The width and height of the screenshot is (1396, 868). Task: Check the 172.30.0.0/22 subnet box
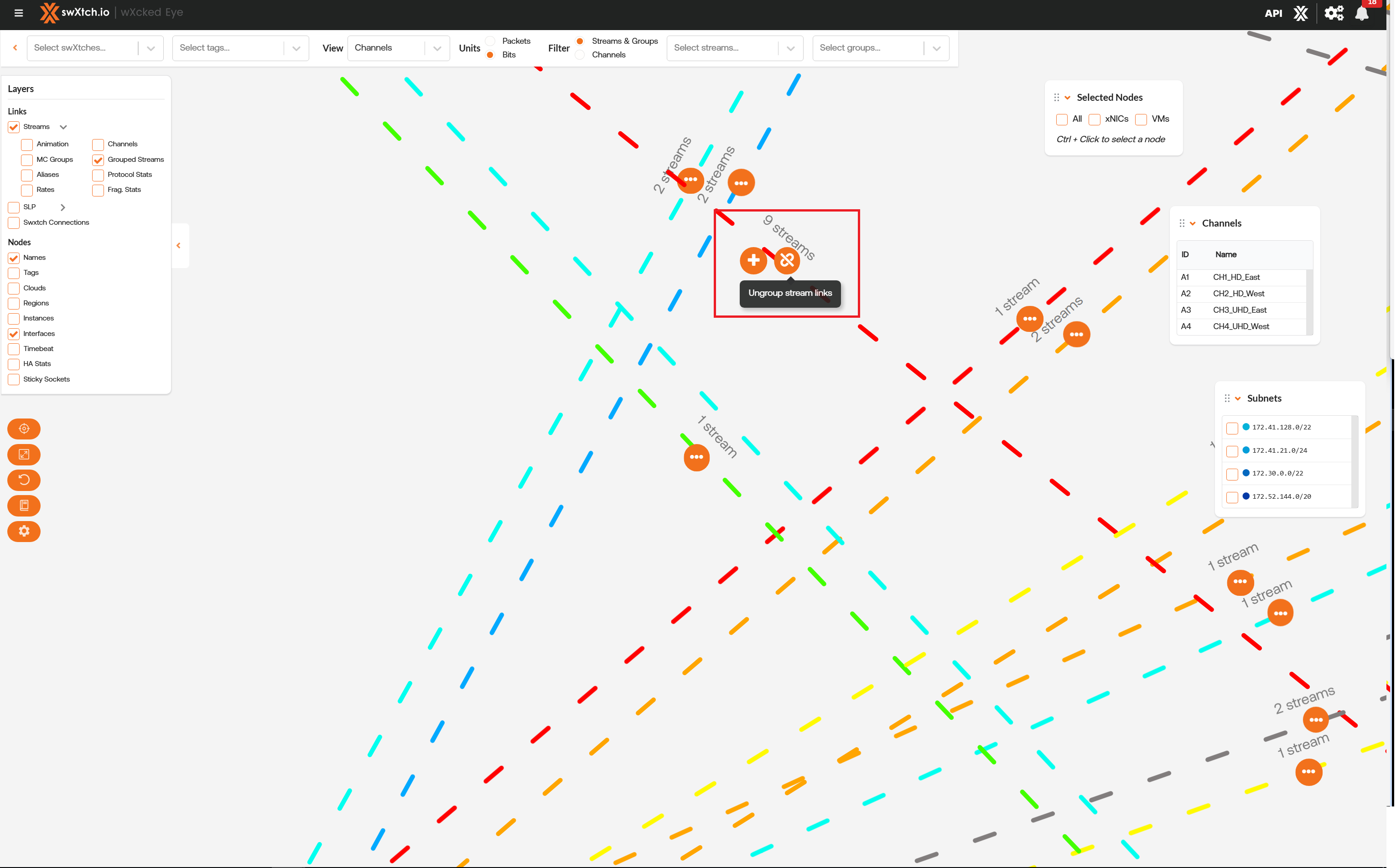[1232, 474]
